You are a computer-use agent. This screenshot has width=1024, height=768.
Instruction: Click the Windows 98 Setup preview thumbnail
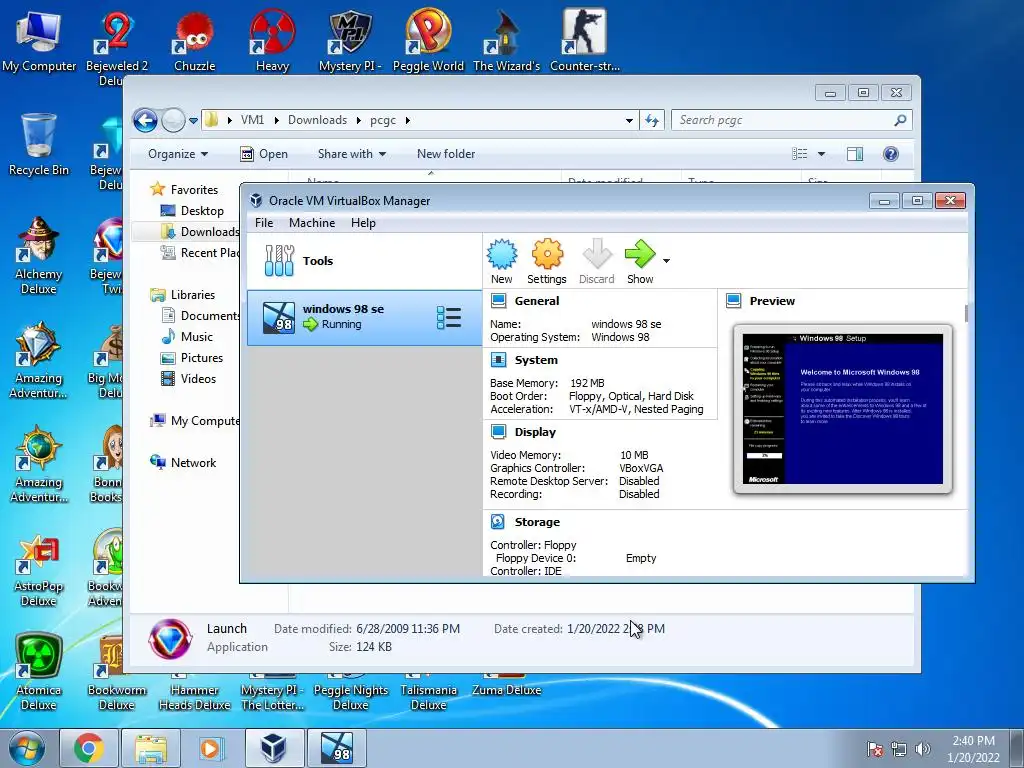pyautogui.click(x=842, y=409)
